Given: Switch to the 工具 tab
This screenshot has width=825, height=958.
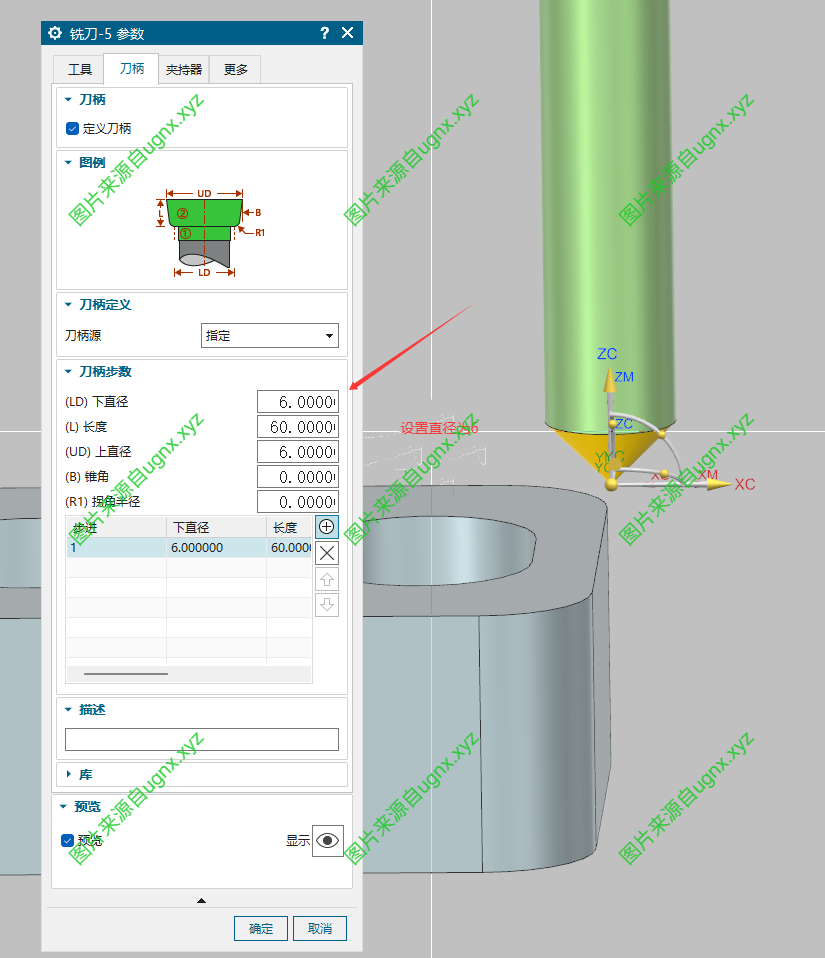Looking at the screenshot, I should tap(79, 70).
